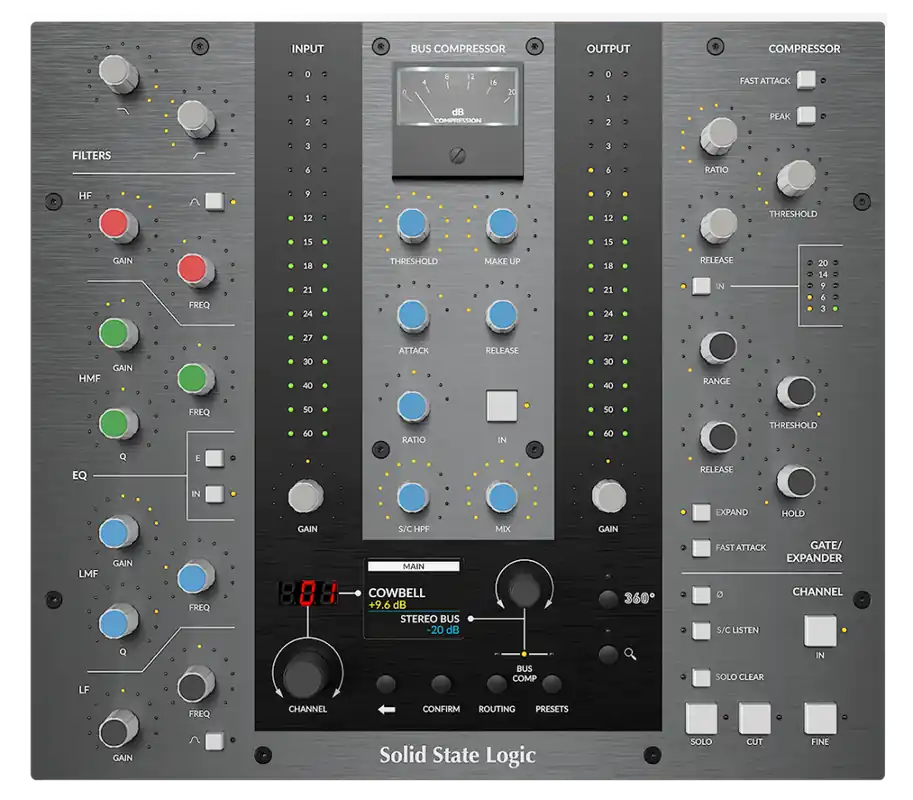
Task: Toggle the Expand button
Action: tap(701, 512)
